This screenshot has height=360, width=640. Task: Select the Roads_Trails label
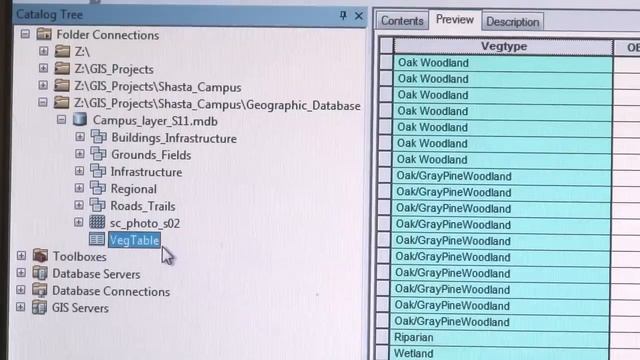click(x=143, y=206)
